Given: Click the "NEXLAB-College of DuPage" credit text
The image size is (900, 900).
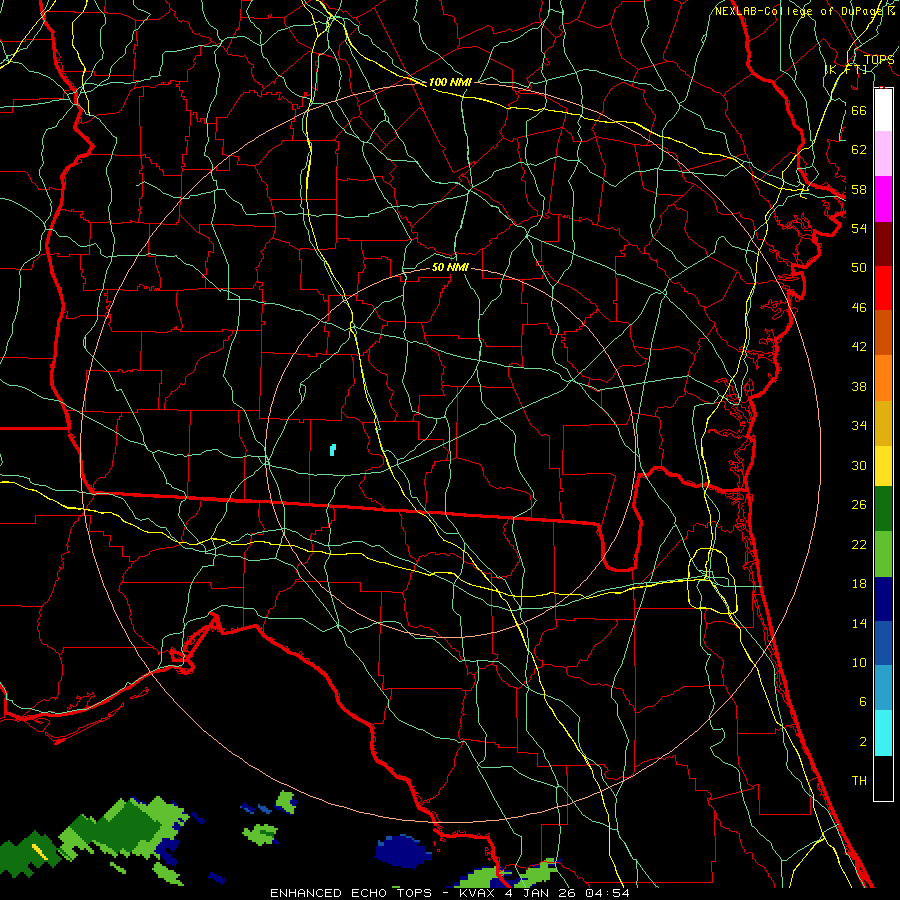Looking at the screenshot, I should [x=798, y=11].
